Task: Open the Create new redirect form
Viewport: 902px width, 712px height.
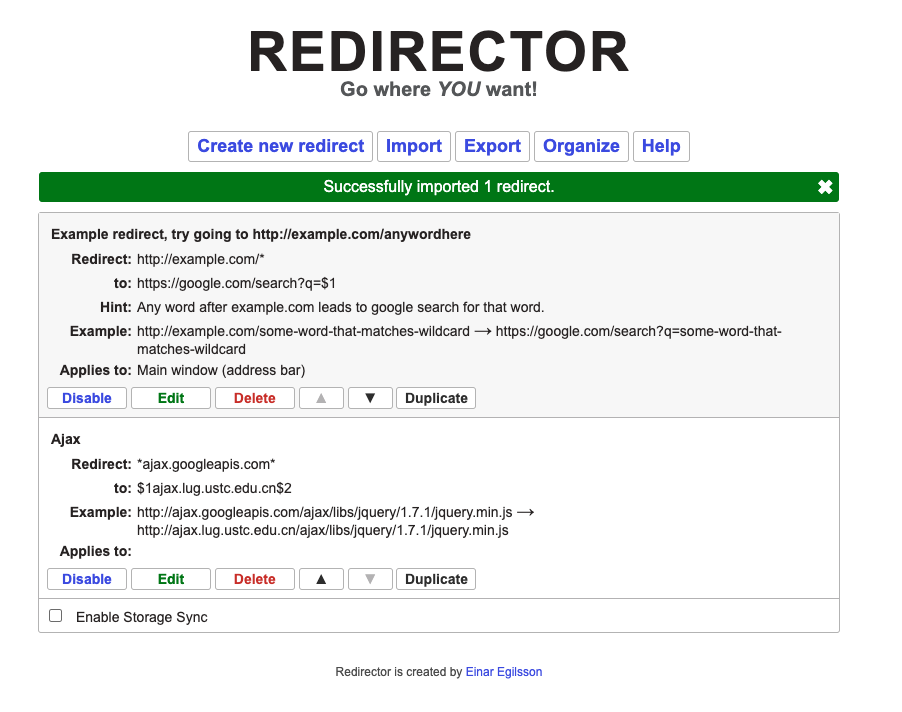Action: [x=280, y=146]
